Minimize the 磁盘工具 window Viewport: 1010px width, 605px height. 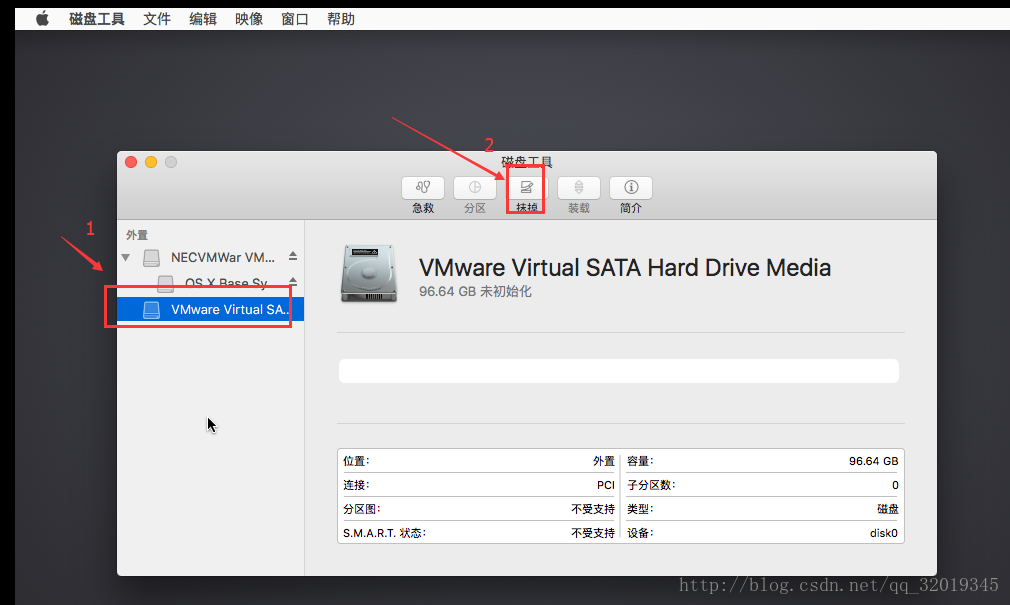coord(151,162)
